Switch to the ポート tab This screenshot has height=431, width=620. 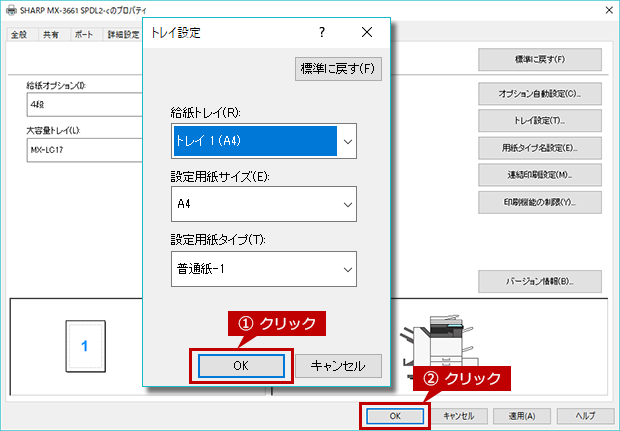[x=84, y=35]
